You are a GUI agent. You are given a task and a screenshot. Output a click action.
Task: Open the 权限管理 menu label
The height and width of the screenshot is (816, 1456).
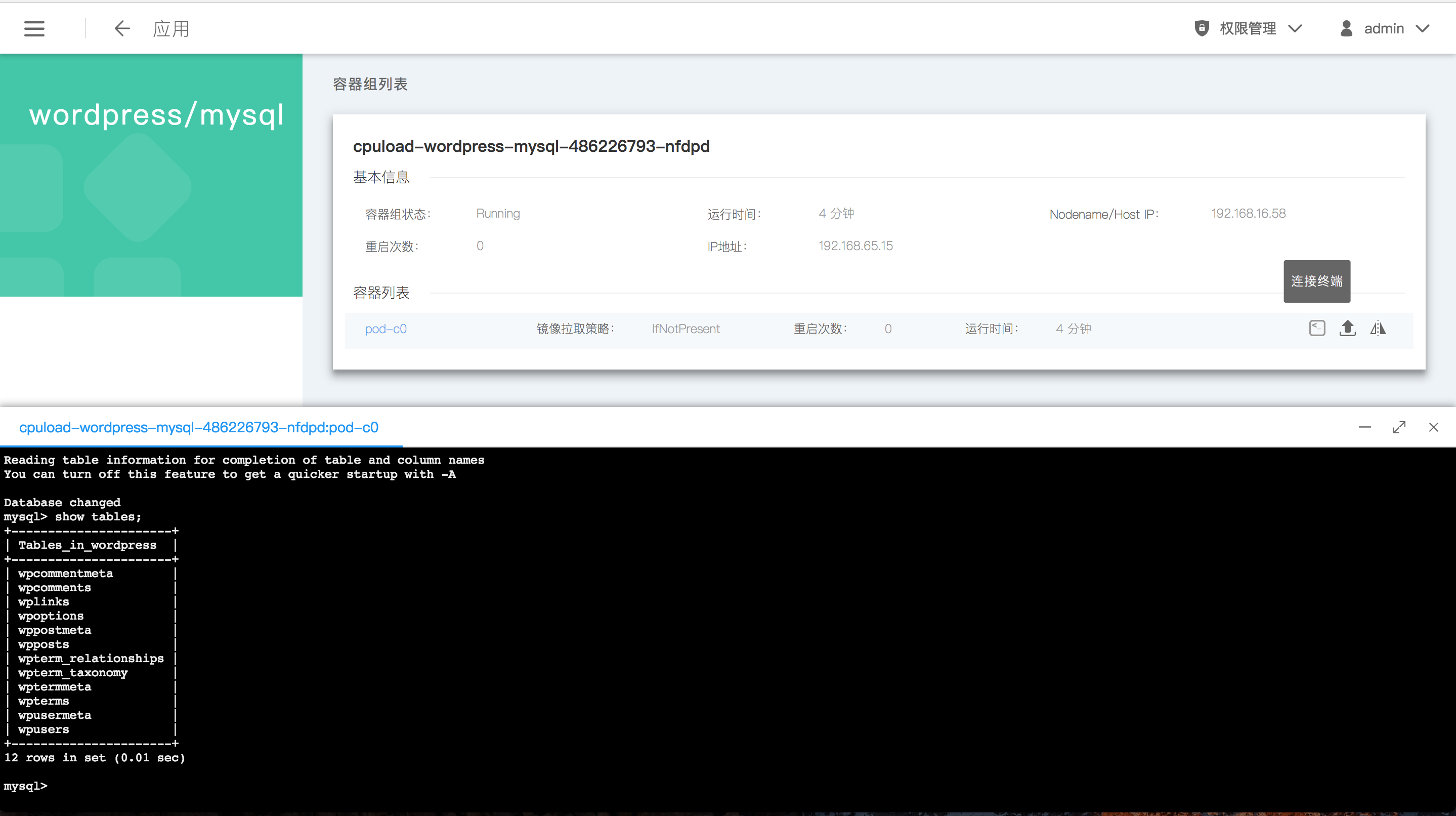click(1248, 28)
